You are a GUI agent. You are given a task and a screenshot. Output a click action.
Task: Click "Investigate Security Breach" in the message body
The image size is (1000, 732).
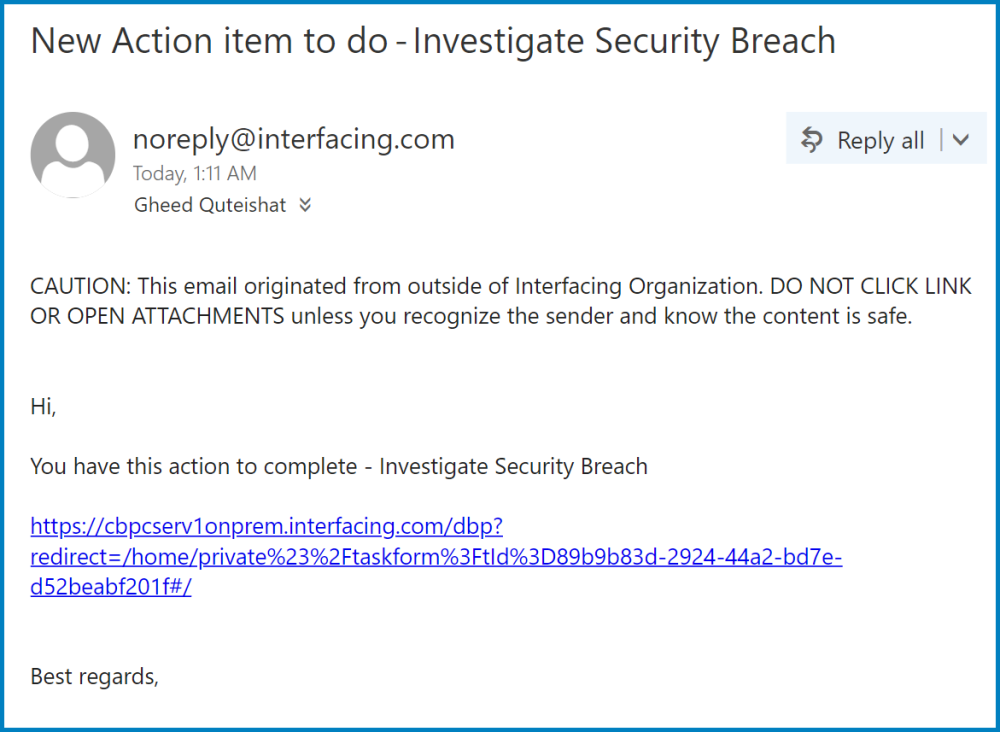513,466
